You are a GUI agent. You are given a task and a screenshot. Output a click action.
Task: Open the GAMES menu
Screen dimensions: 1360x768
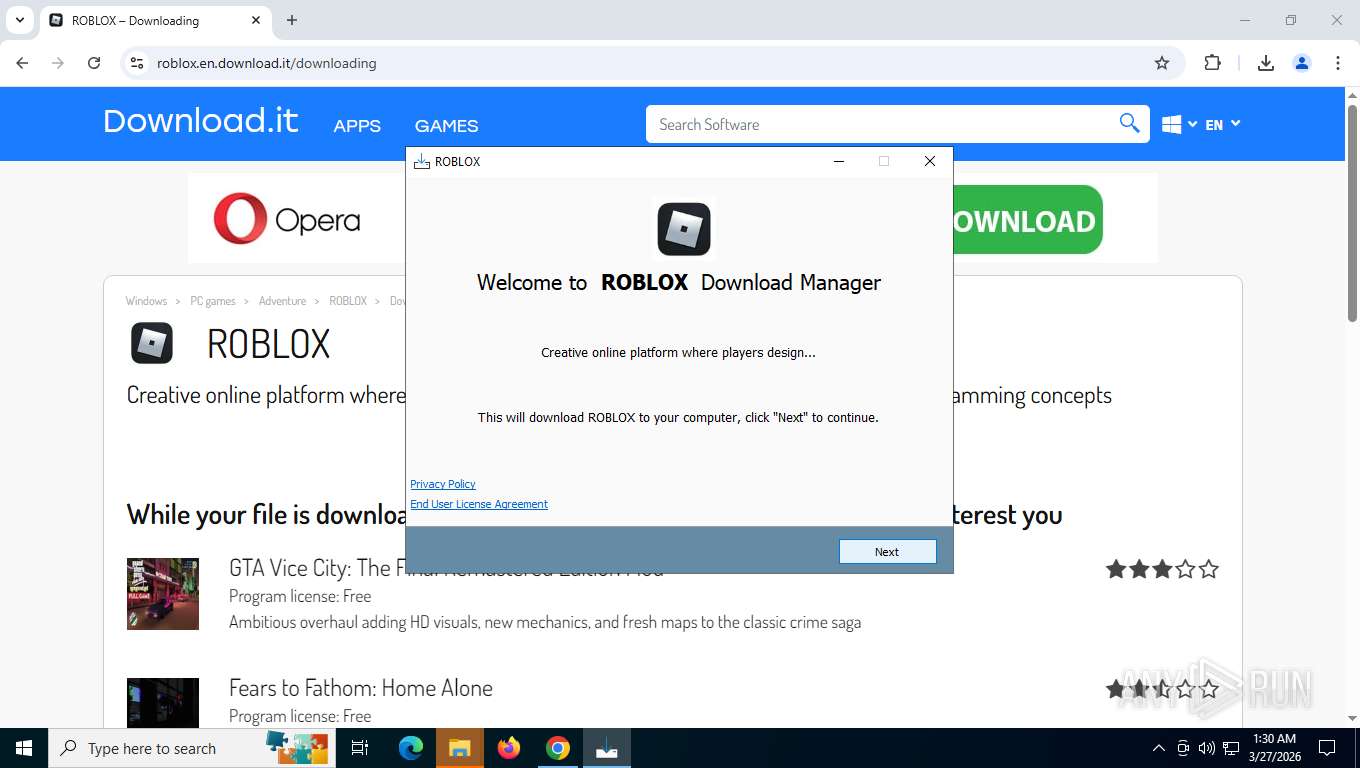coord(446,126)
